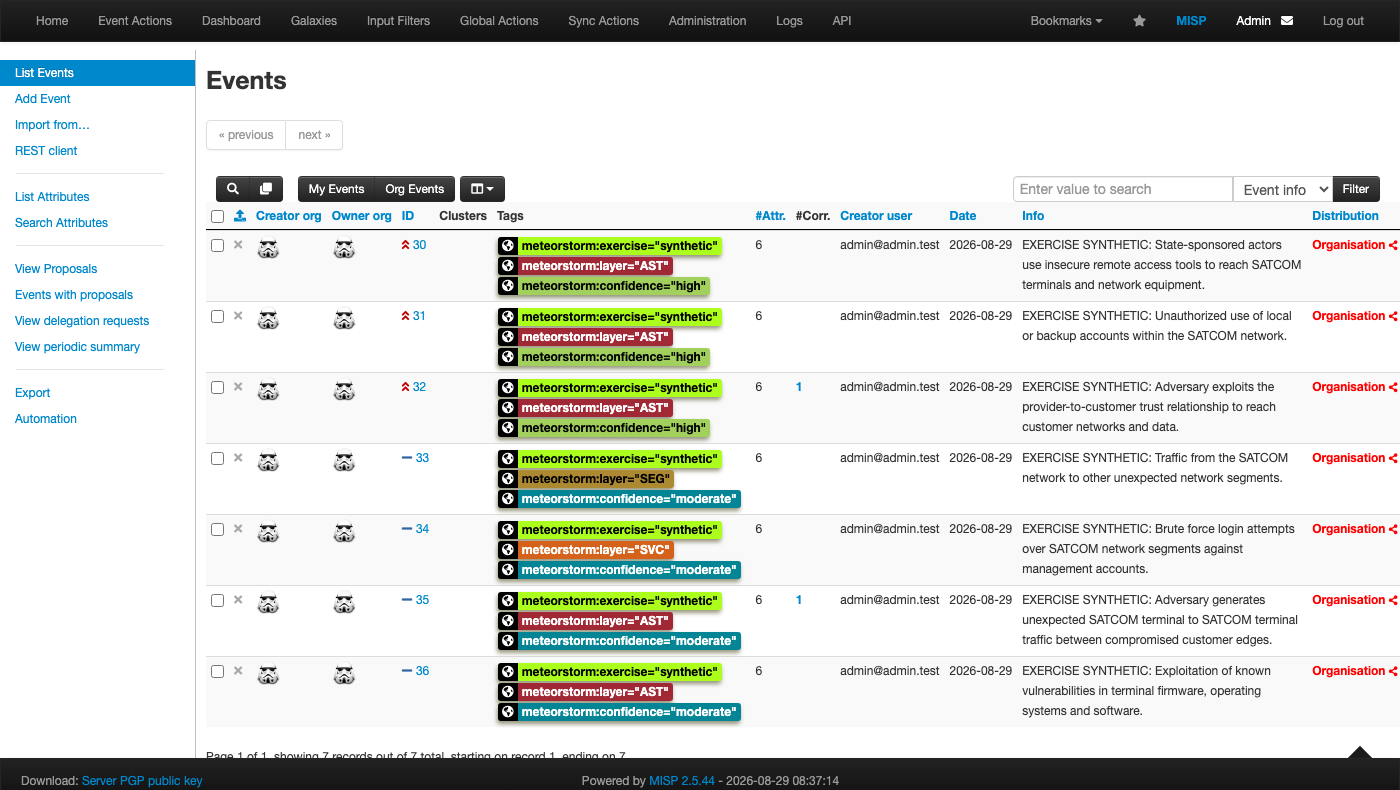This screenshot has width=1400, height=790.
Task: Open the column selector dropdown
Action: 482,189
